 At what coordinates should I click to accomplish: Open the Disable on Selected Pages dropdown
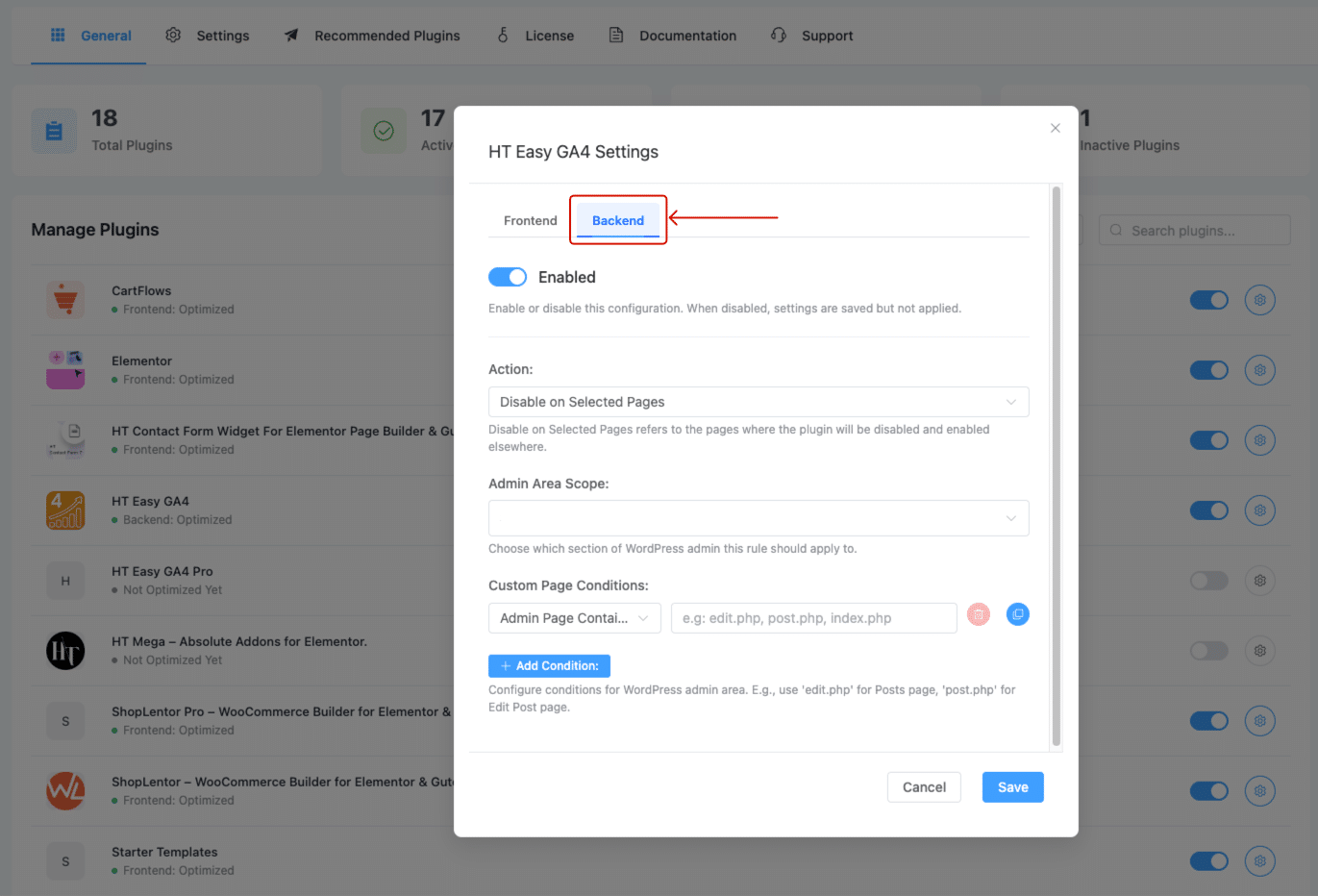758,401
